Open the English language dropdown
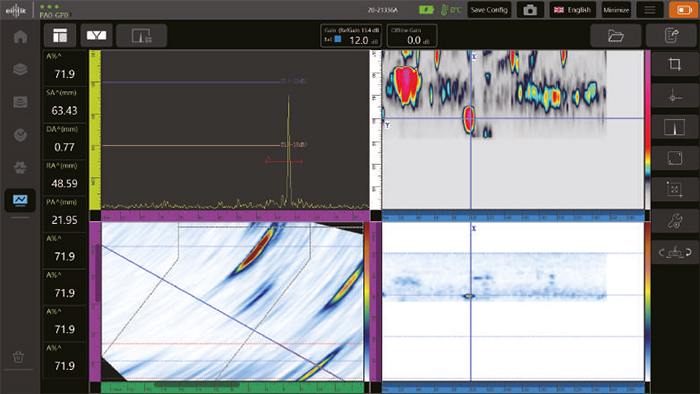 point(572,10)
